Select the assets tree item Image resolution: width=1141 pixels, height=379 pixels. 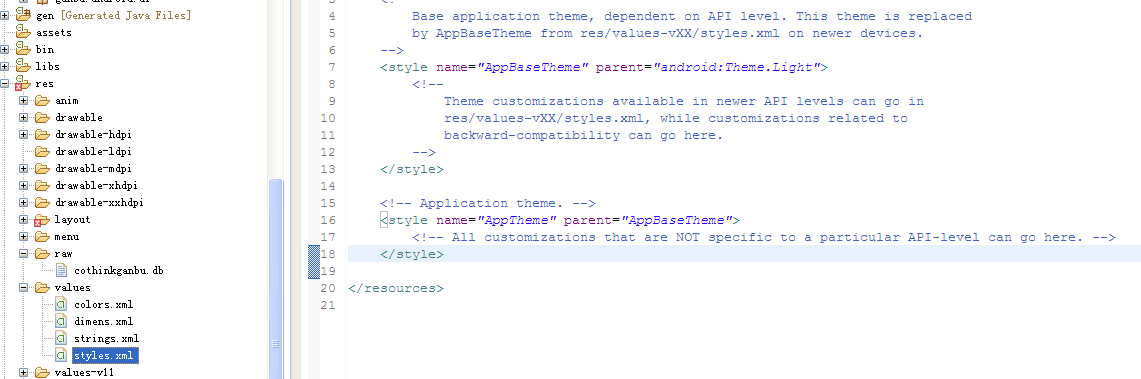(54, 33)
